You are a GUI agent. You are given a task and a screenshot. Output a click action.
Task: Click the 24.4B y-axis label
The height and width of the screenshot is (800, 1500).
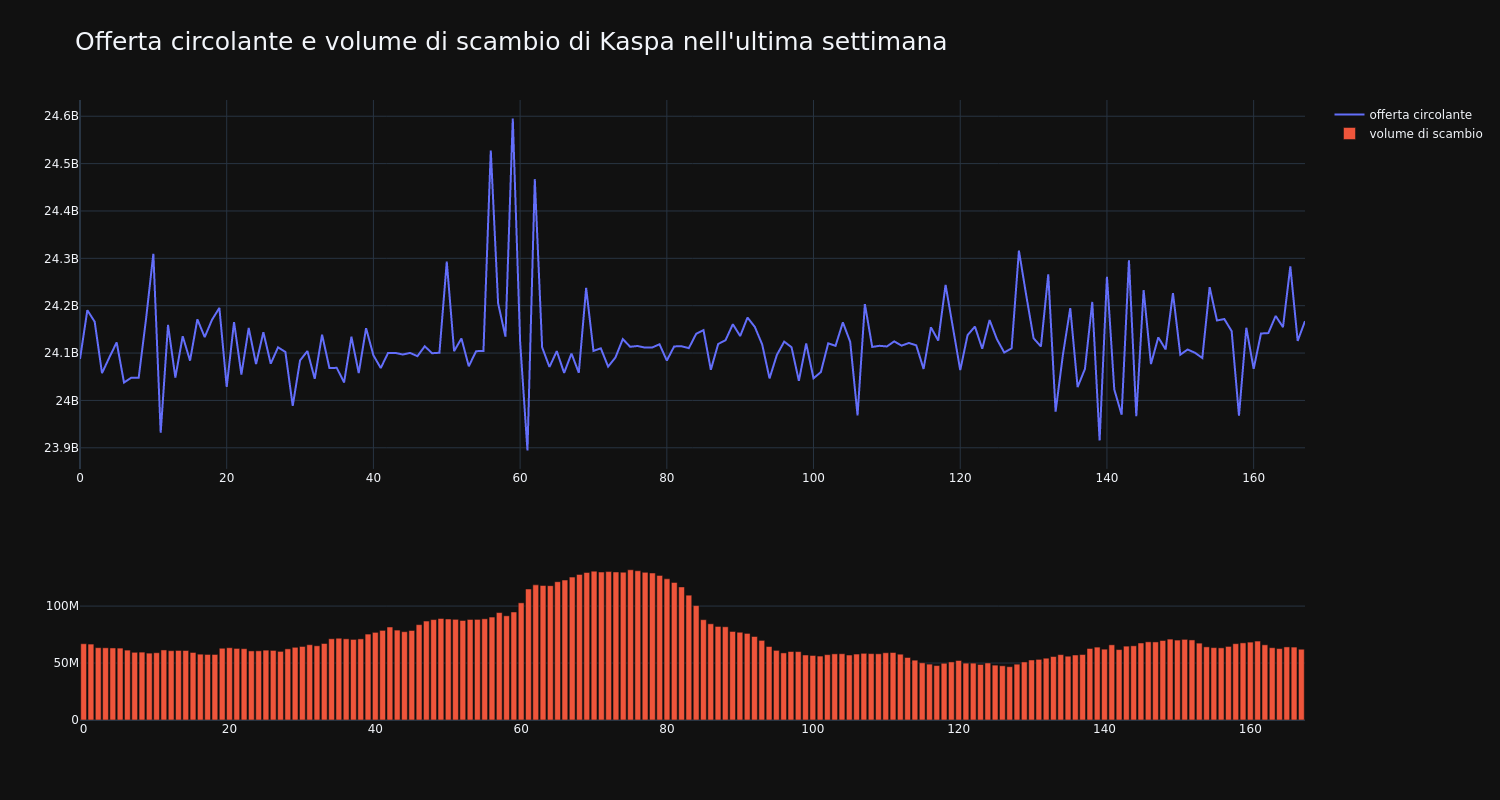[x=61, y=211]
